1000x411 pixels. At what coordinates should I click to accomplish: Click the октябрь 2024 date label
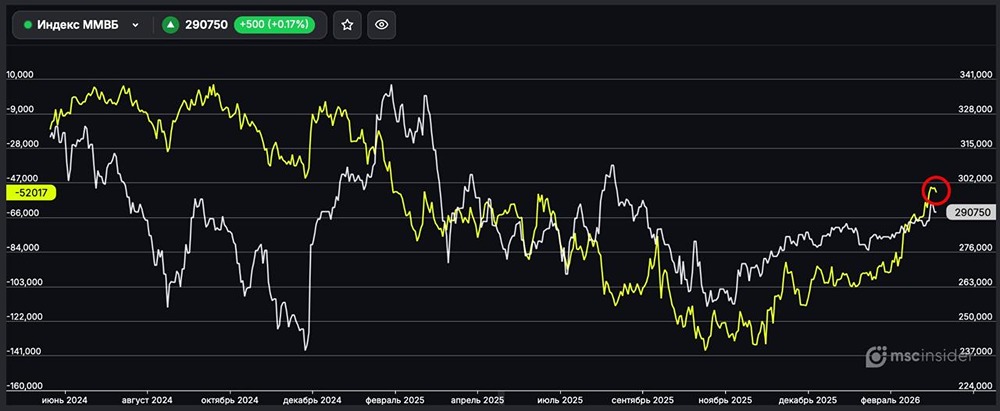[x=230, y=398]
